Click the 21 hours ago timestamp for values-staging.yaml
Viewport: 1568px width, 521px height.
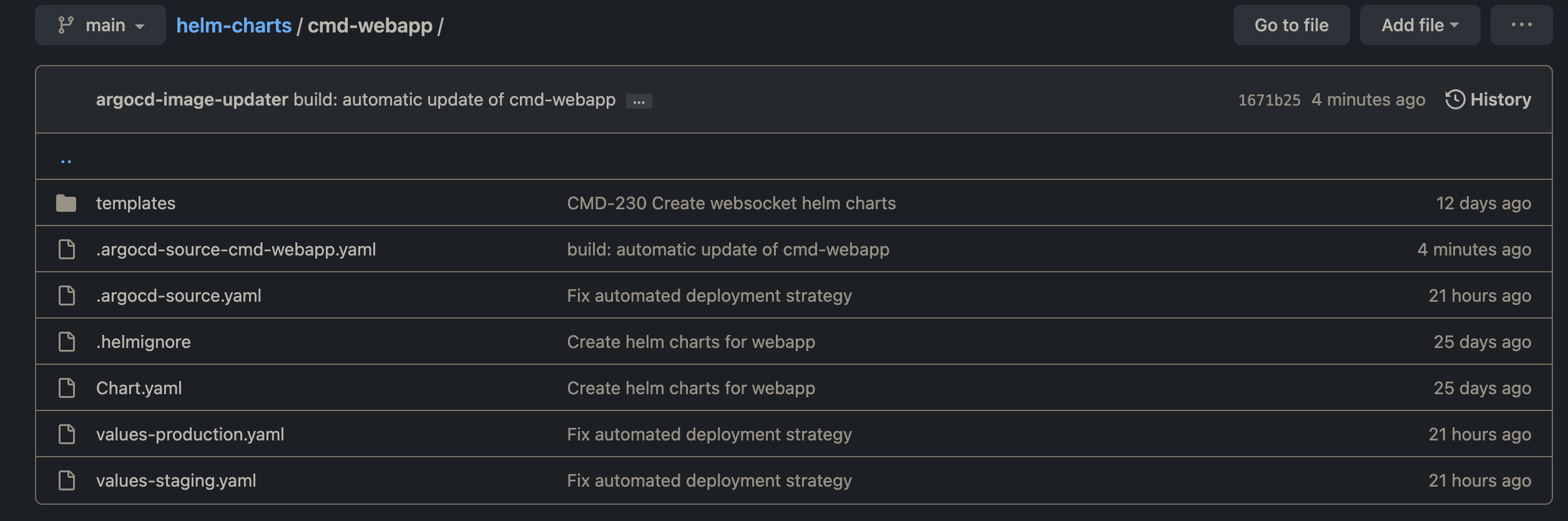click(1480, 480)
